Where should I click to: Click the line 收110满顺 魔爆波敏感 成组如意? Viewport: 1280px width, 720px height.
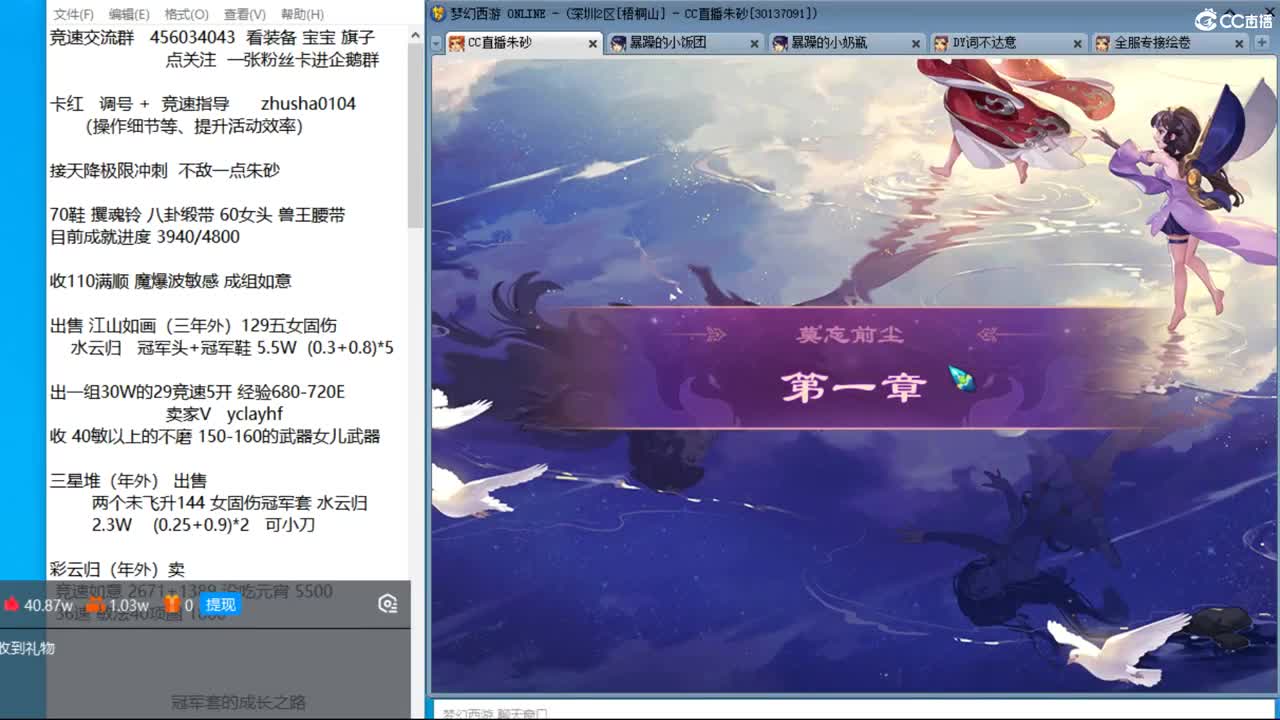pyautogui.click(x=170, y=282)
